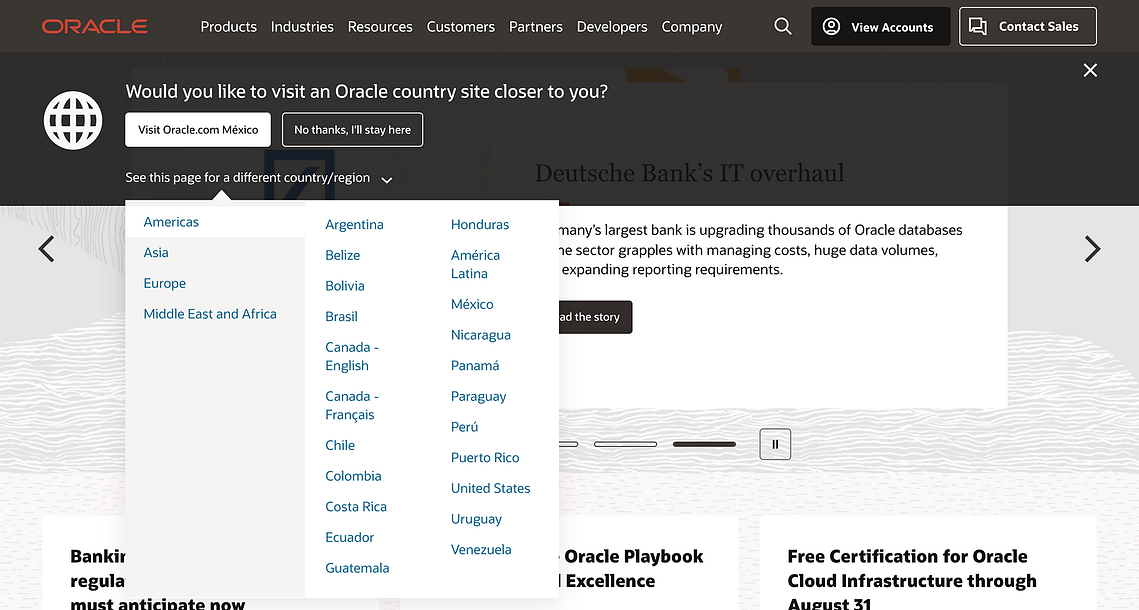
Task: Choose Canada - Français link
Action: tap(352, 406)
